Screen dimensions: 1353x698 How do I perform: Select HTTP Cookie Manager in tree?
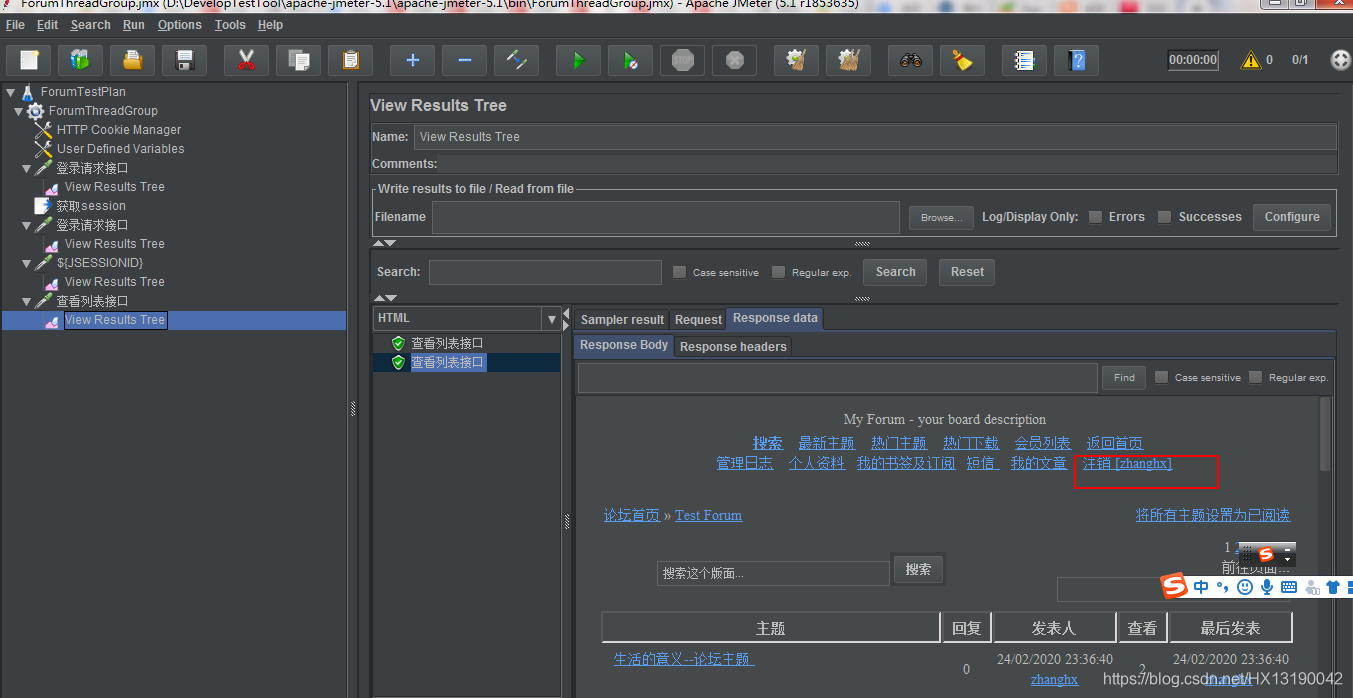click(119, 130)
